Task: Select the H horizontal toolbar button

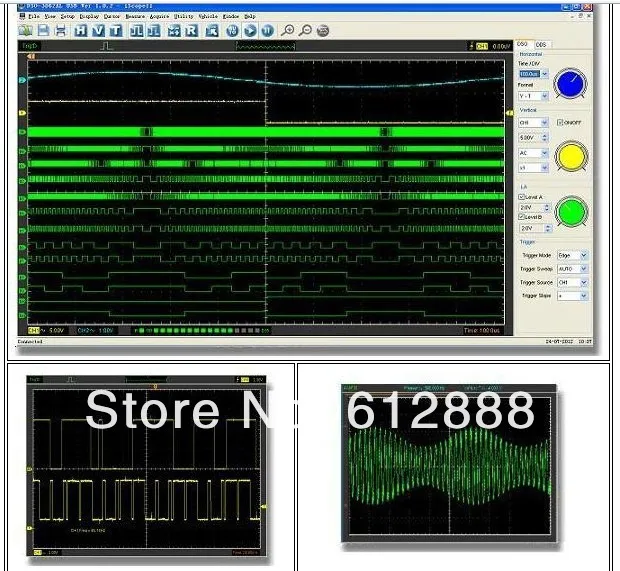Action: coord(81,30)
